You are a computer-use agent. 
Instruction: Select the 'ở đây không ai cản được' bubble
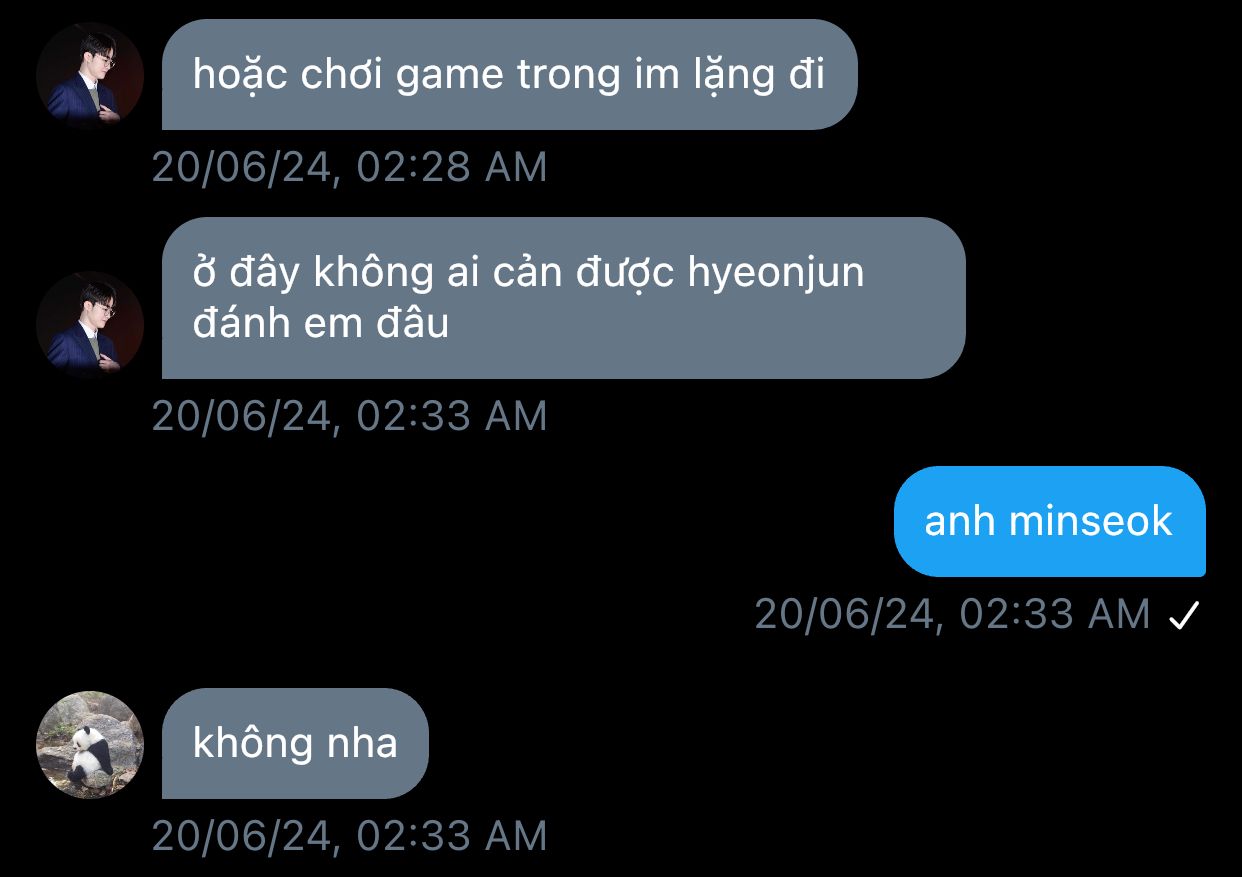click(x=563, y=298)
